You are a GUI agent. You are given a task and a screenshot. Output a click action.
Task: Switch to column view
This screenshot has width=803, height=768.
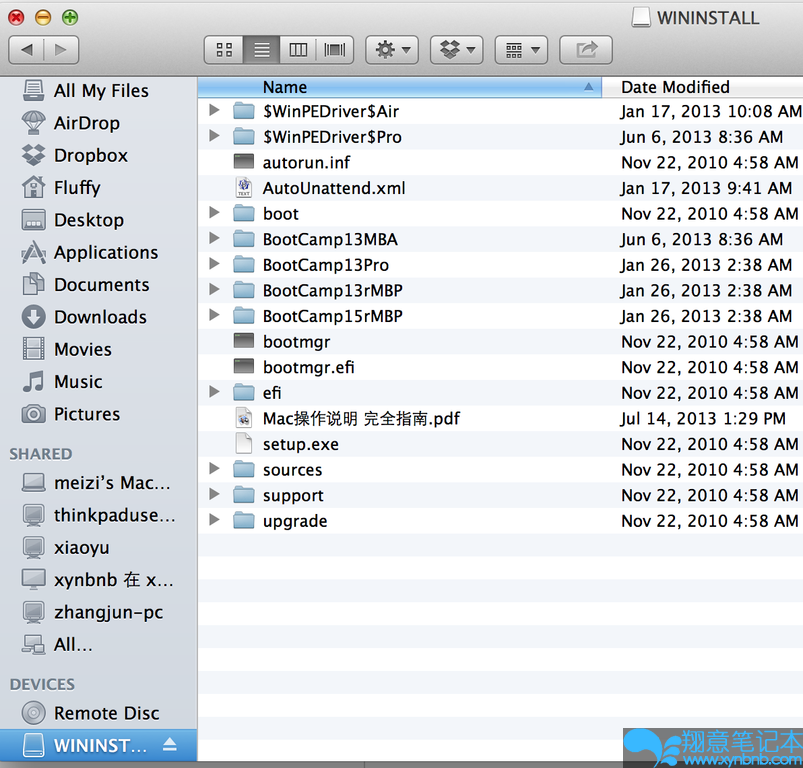pyautogui.click(x=298, y=50)
